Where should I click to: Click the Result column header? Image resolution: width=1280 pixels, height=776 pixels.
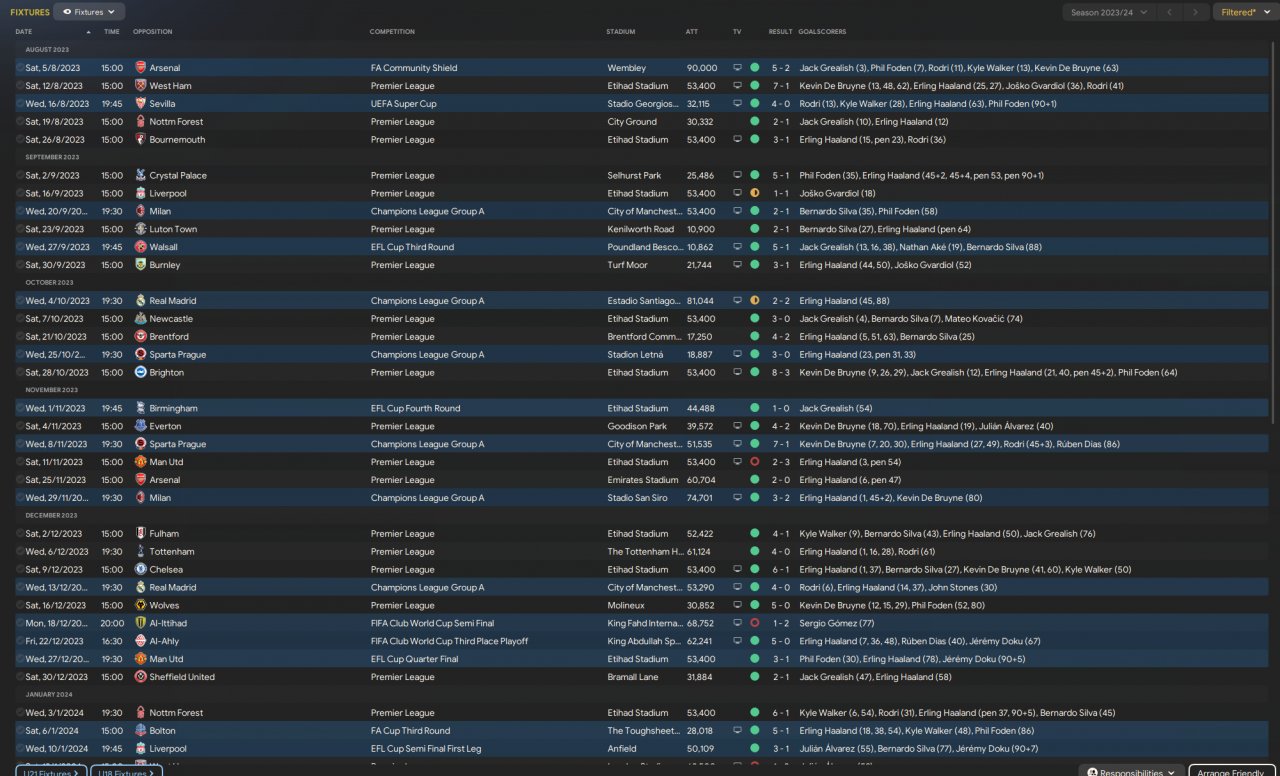click(x=780, y=32)
